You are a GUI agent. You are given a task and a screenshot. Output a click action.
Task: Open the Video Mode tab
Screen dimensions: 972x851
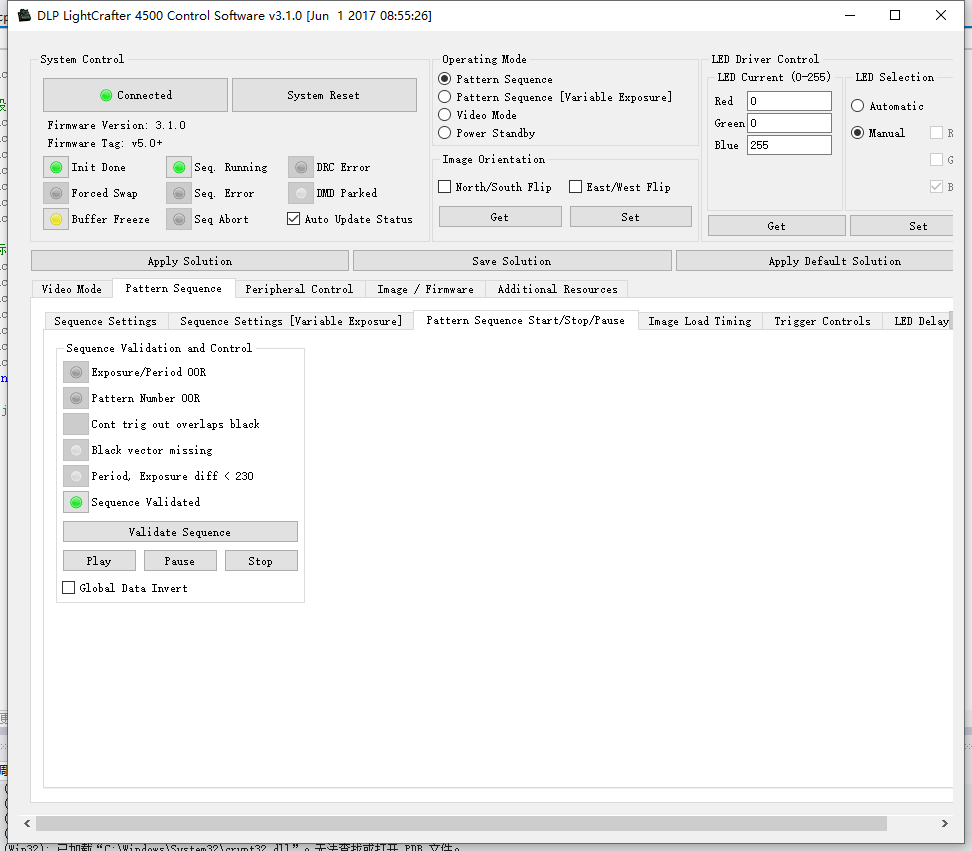pyautogui.click(x=72, y=289)
